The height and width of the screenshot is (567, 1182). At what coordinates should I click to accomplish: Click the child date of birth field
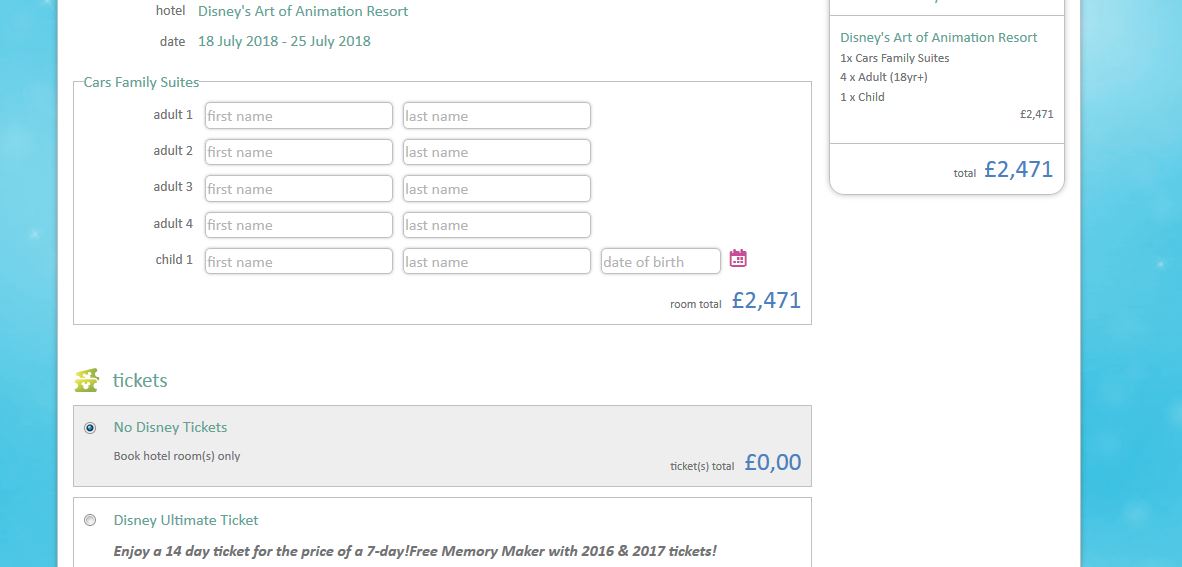(660, 262)
